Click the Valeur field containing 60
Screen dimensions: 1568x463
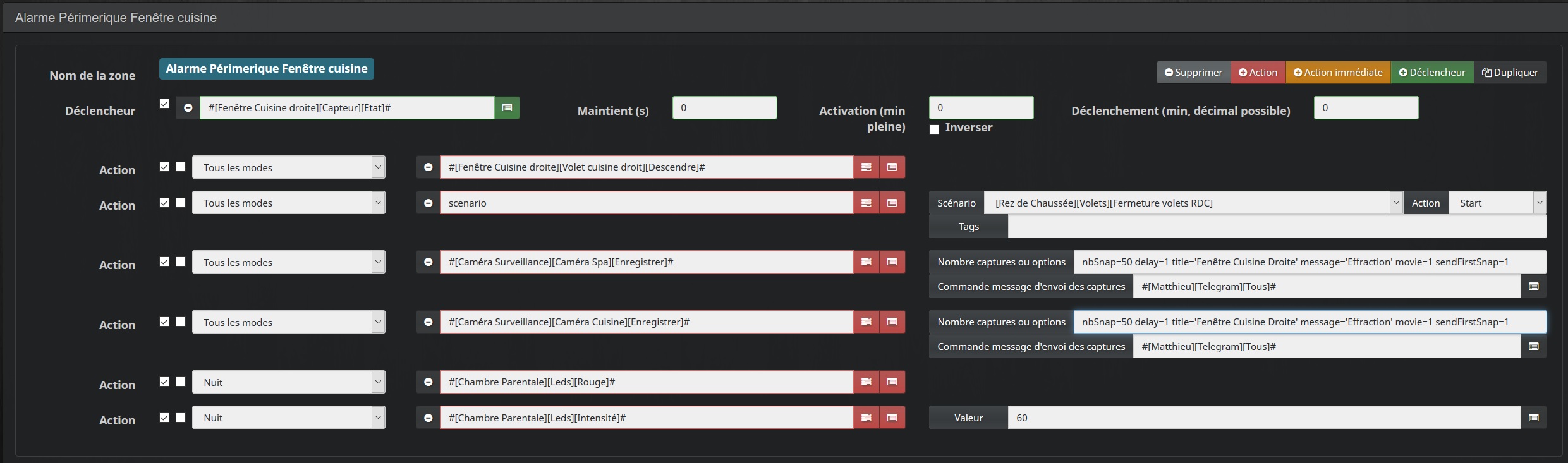[x=1265, y=418]
